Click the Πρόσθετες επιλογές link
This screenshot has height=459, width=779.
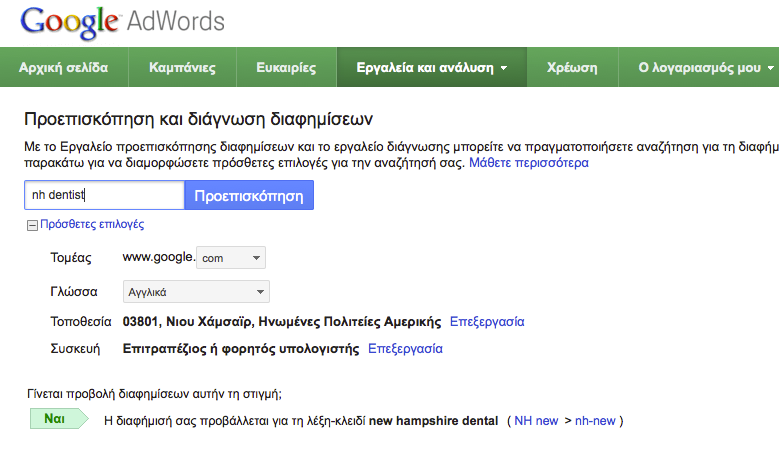click(92, 224)
